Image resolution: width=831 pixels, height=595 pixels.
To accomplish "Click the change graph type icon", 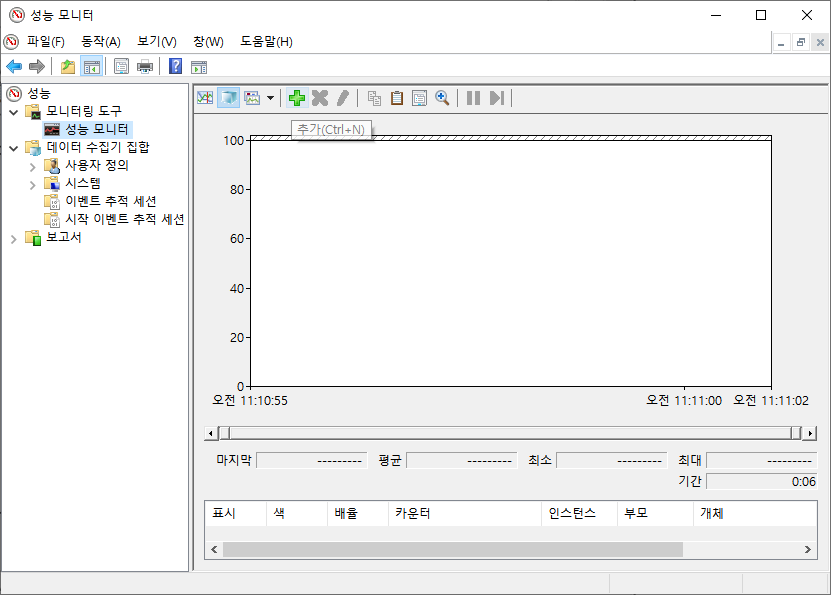I will (x=252, y=98).
